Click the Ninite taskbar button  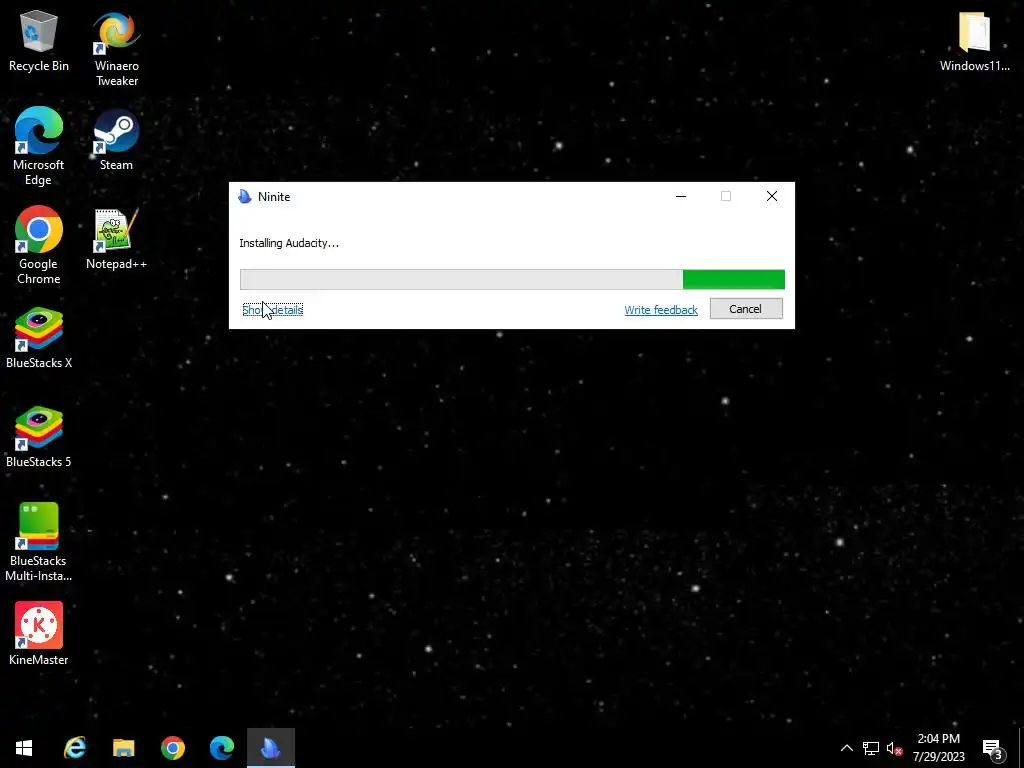tap(270, 748)
